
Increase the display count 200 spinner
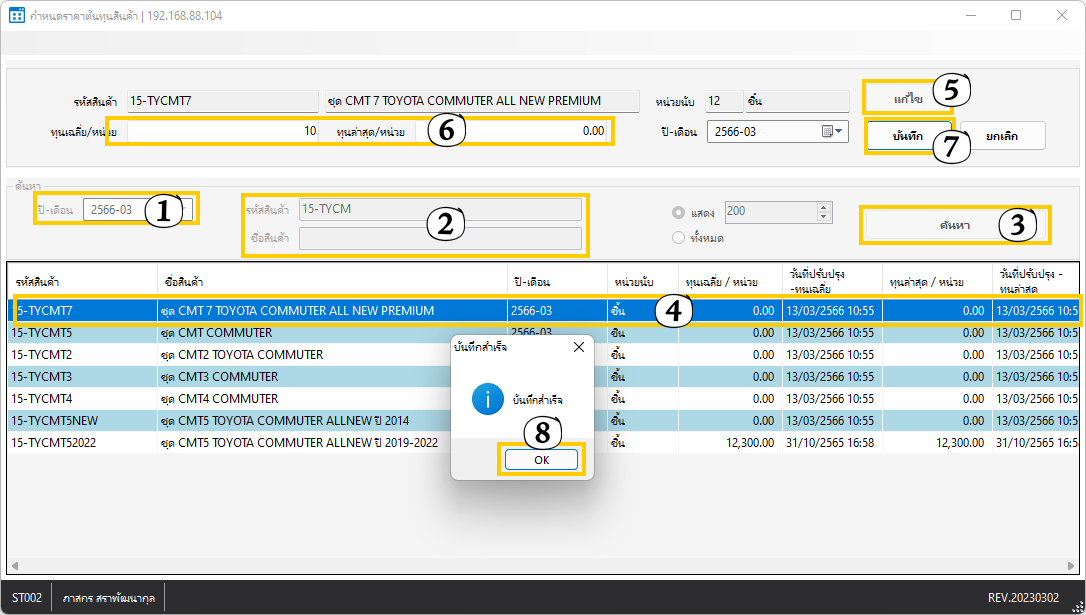823,207
